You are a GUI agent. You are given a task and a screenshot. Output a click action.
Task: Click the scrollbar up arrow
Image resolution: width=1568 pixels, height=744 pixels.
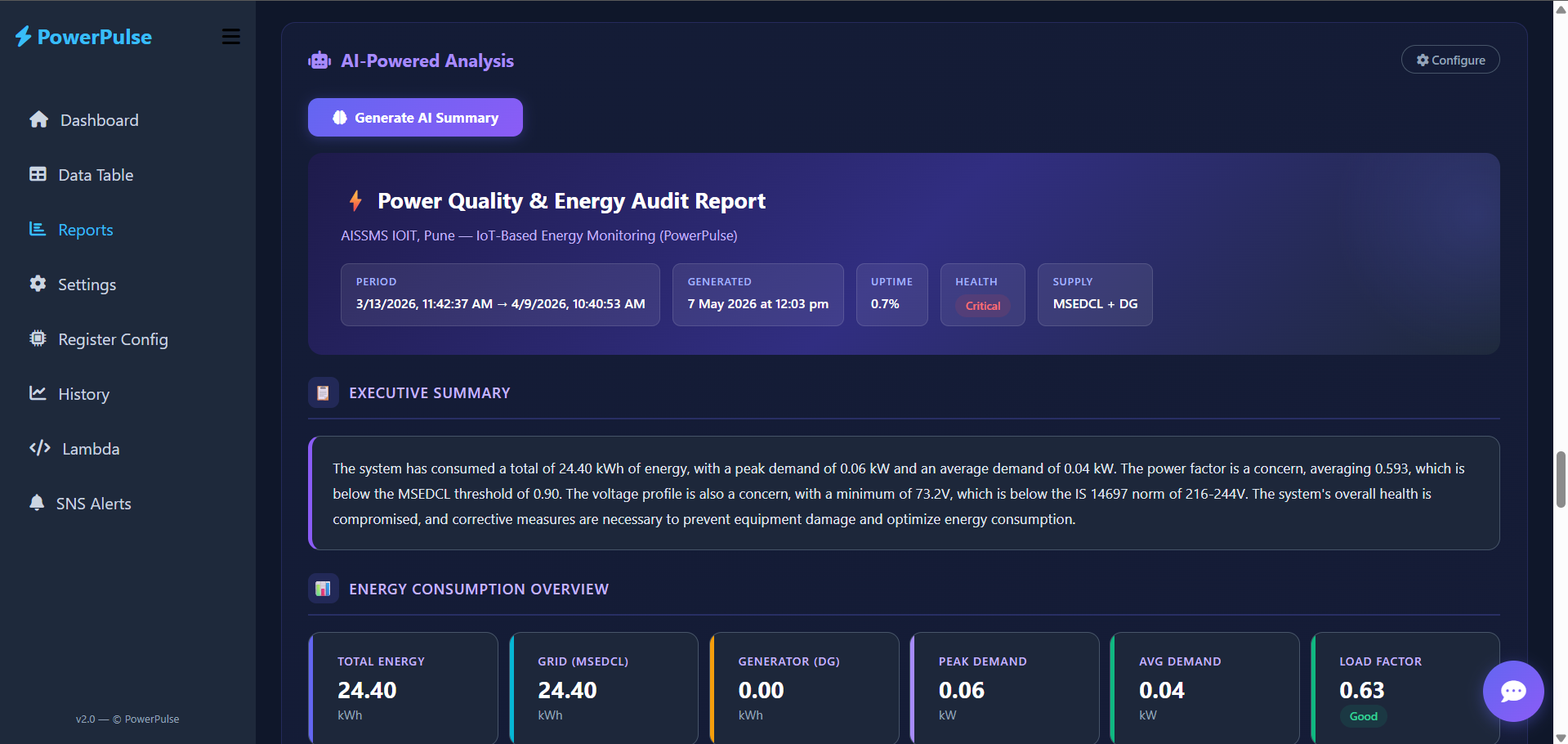(1561, 9)
